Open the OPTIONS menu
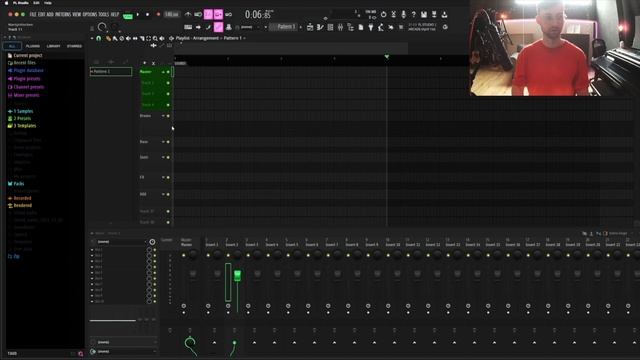The image size is (640, 360). pyautogui.click(x=90, y=14)
